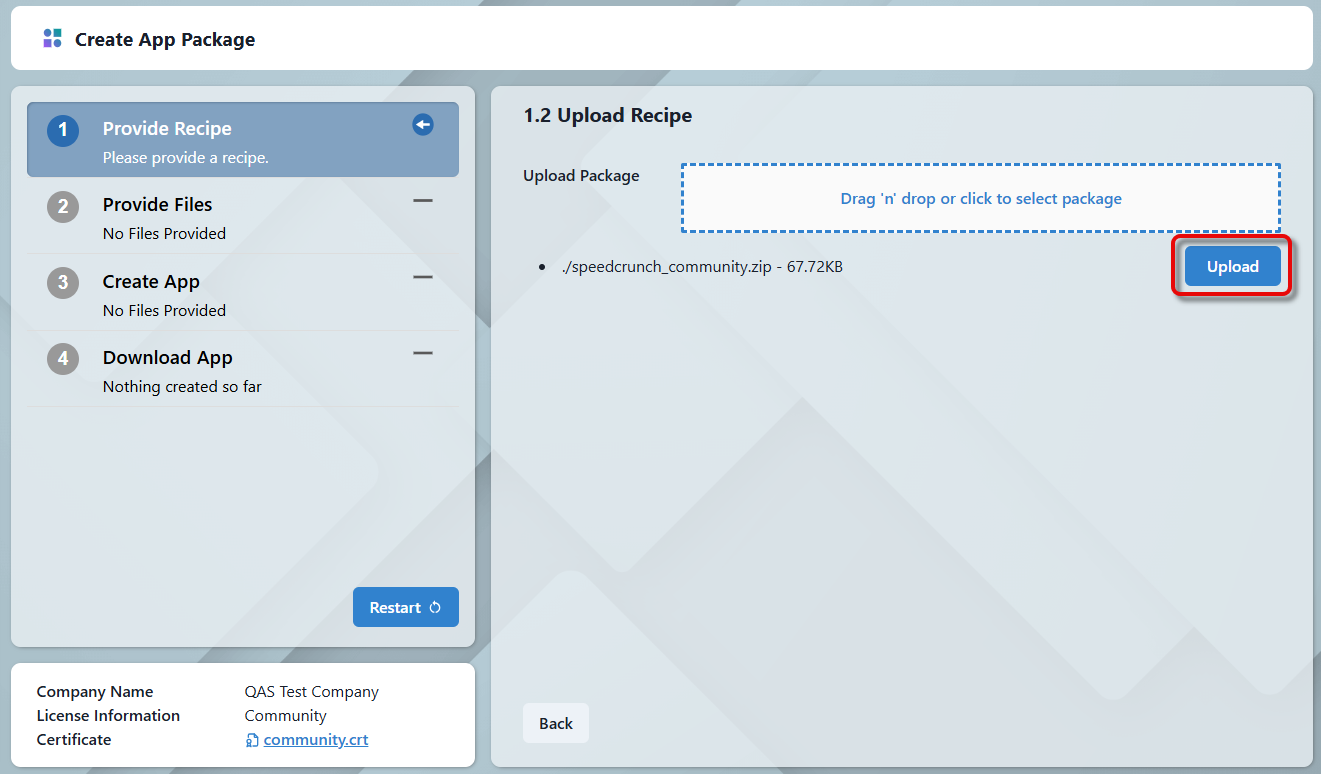This screenshot has height=774, width=1321.
Task: Click the Back button
Action: [x=556, y=724]
